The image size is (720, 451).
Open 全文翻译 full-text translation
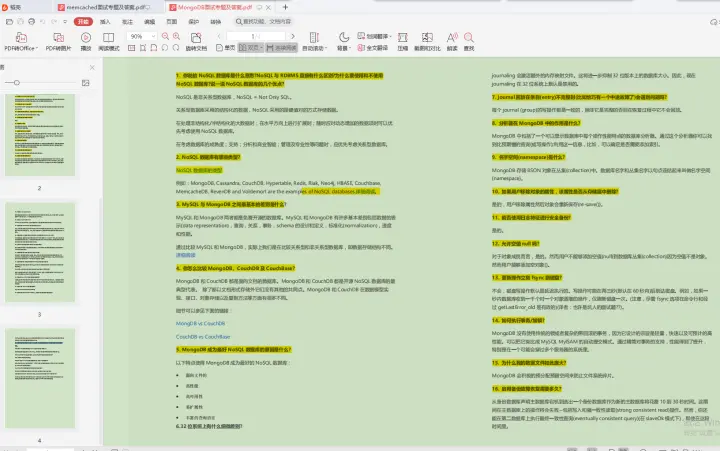pos(373,48)
